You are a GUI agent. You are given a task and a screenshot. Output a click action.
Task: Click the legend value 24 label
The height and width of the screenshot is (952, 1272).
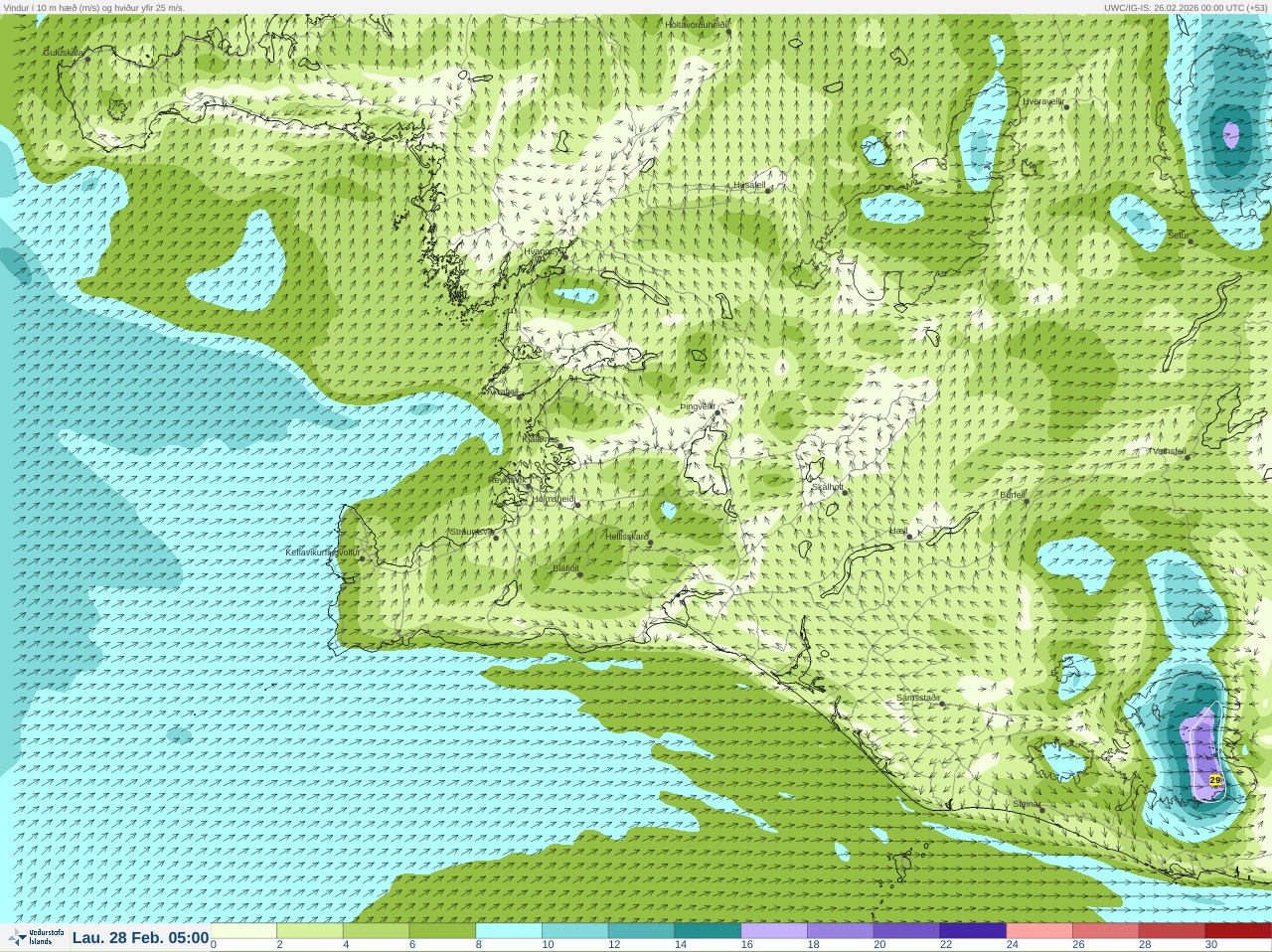(x=1012, y=945)
